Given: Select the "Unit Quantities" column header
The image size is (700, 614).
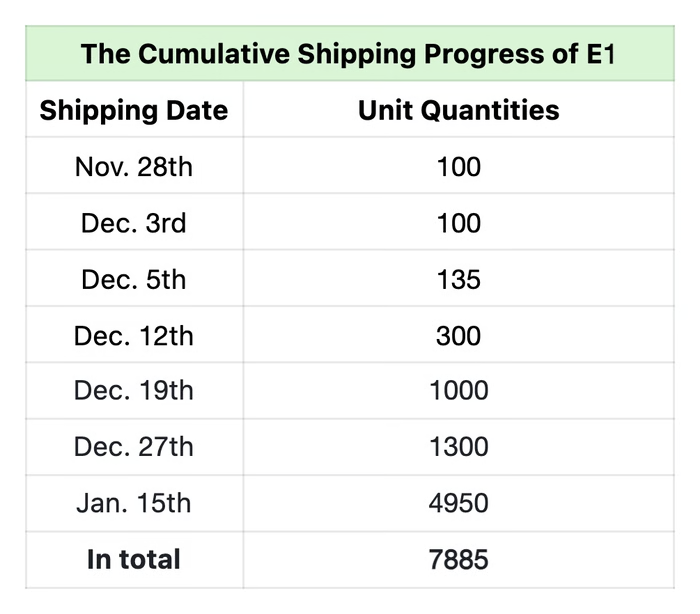Looking at the screenshot, I should click(459, 110).
